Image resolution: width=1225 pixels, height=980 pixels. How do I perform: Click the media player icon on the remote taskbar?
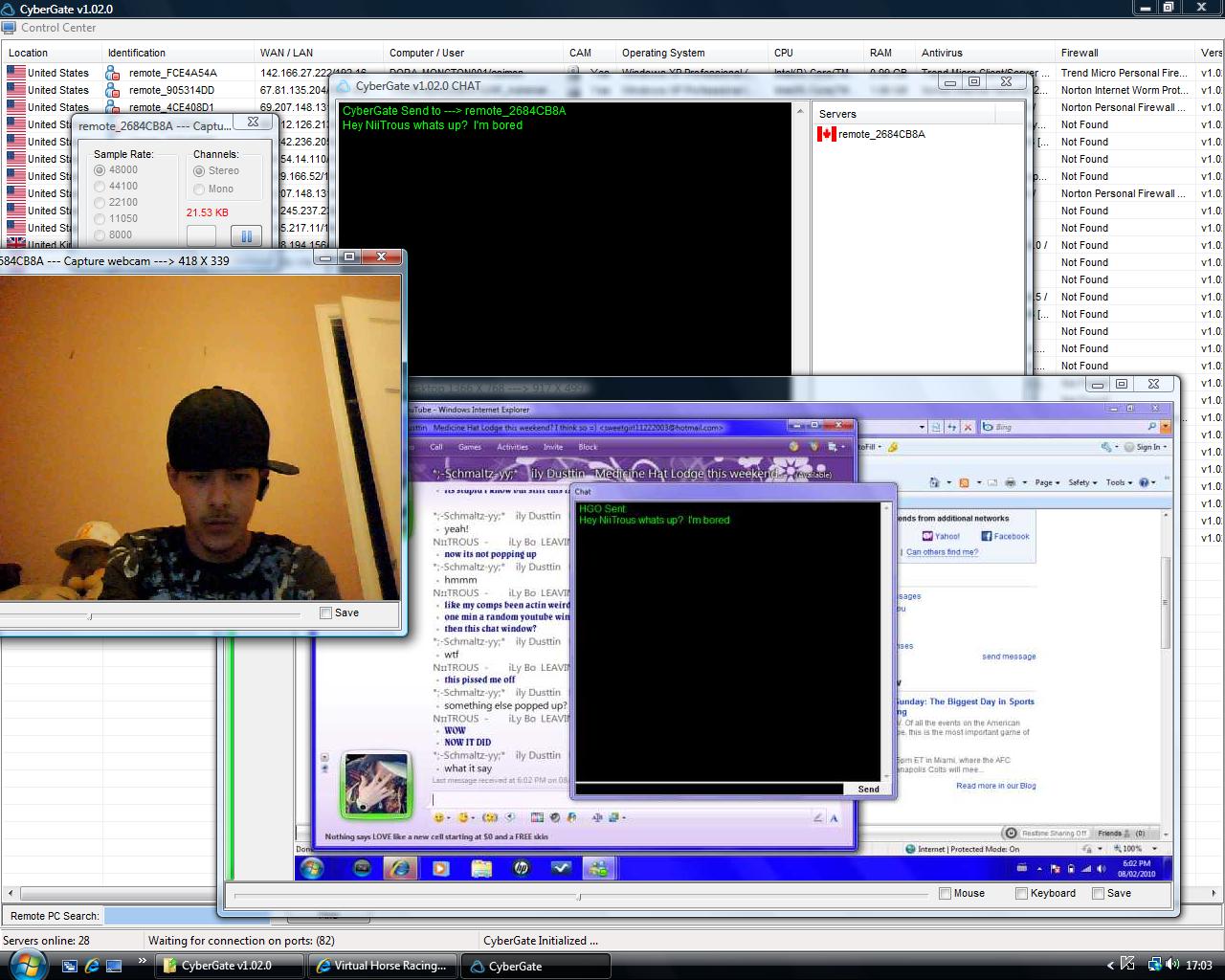tap(440, 868)
